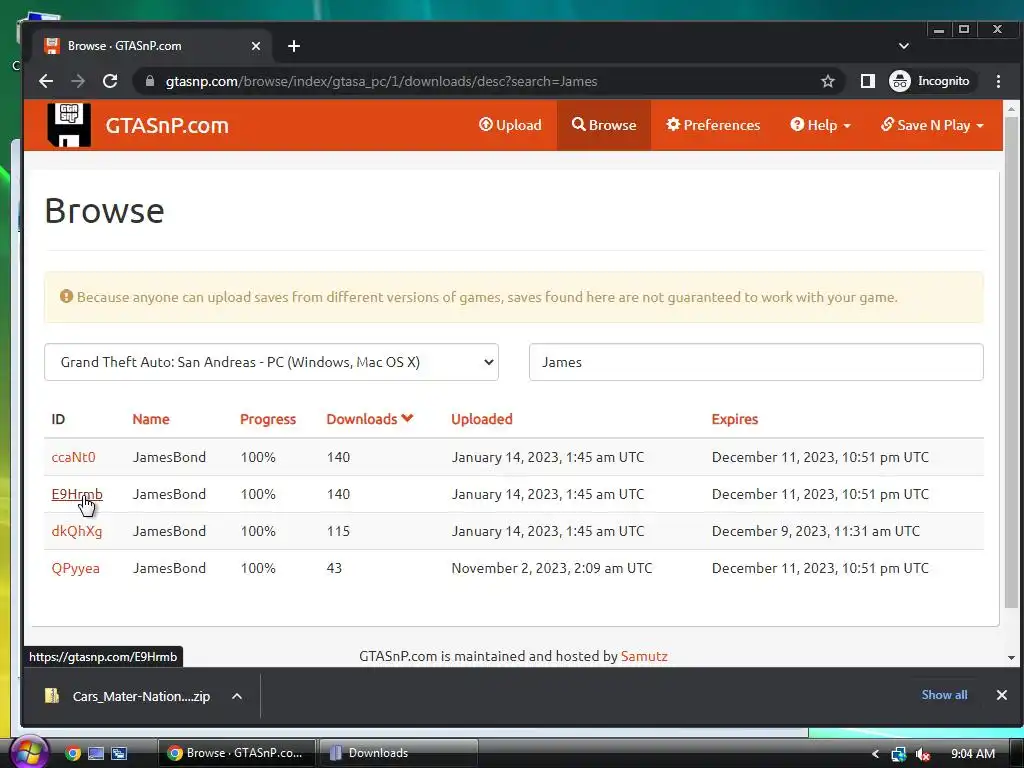
Task: Click the Incognito profile button
Action: tap(931, 81)
